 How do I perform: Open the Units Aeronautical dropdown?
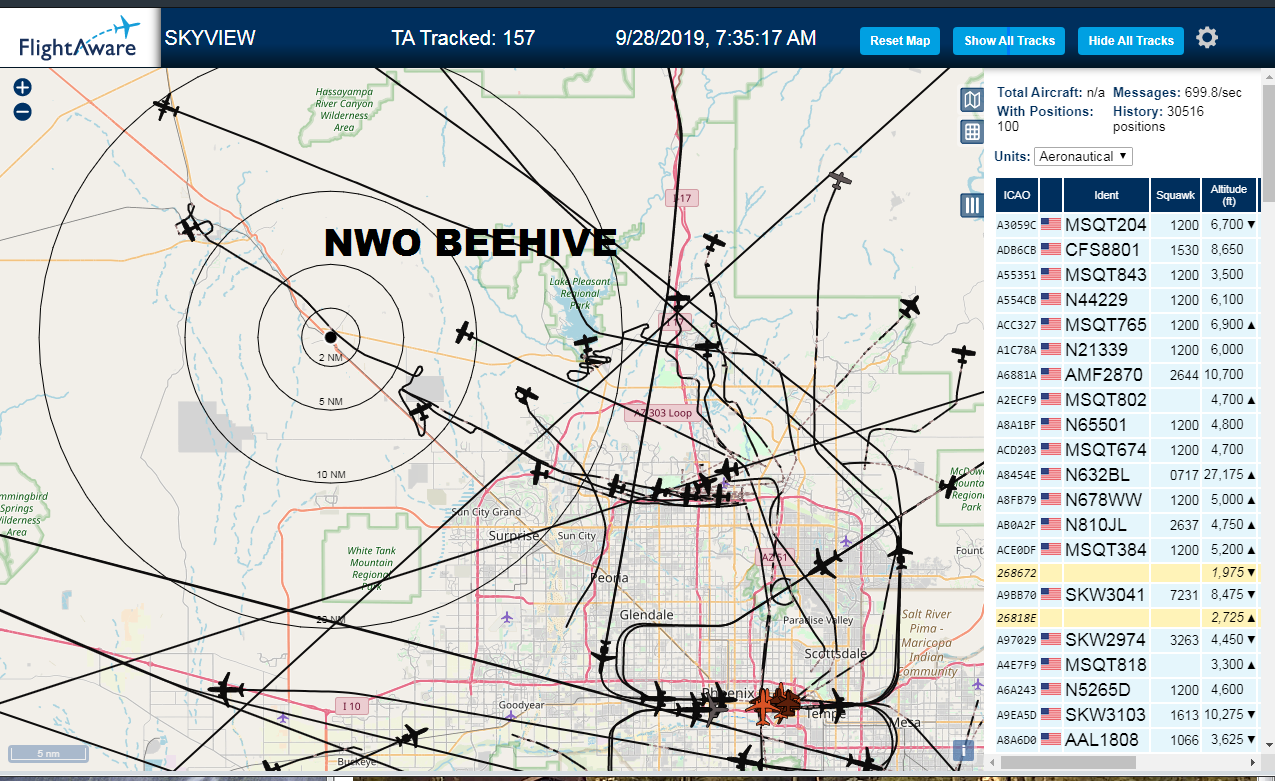(x=1084, y=156)
